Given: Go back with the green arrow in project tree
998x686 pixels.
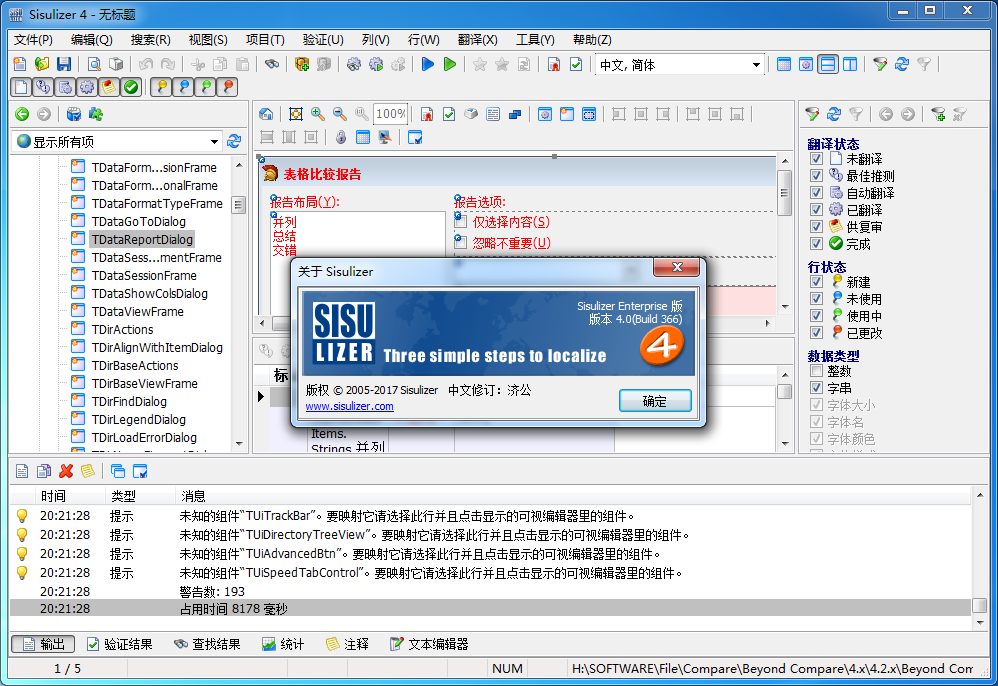Looking at the screenshot, I should [22, 114].
